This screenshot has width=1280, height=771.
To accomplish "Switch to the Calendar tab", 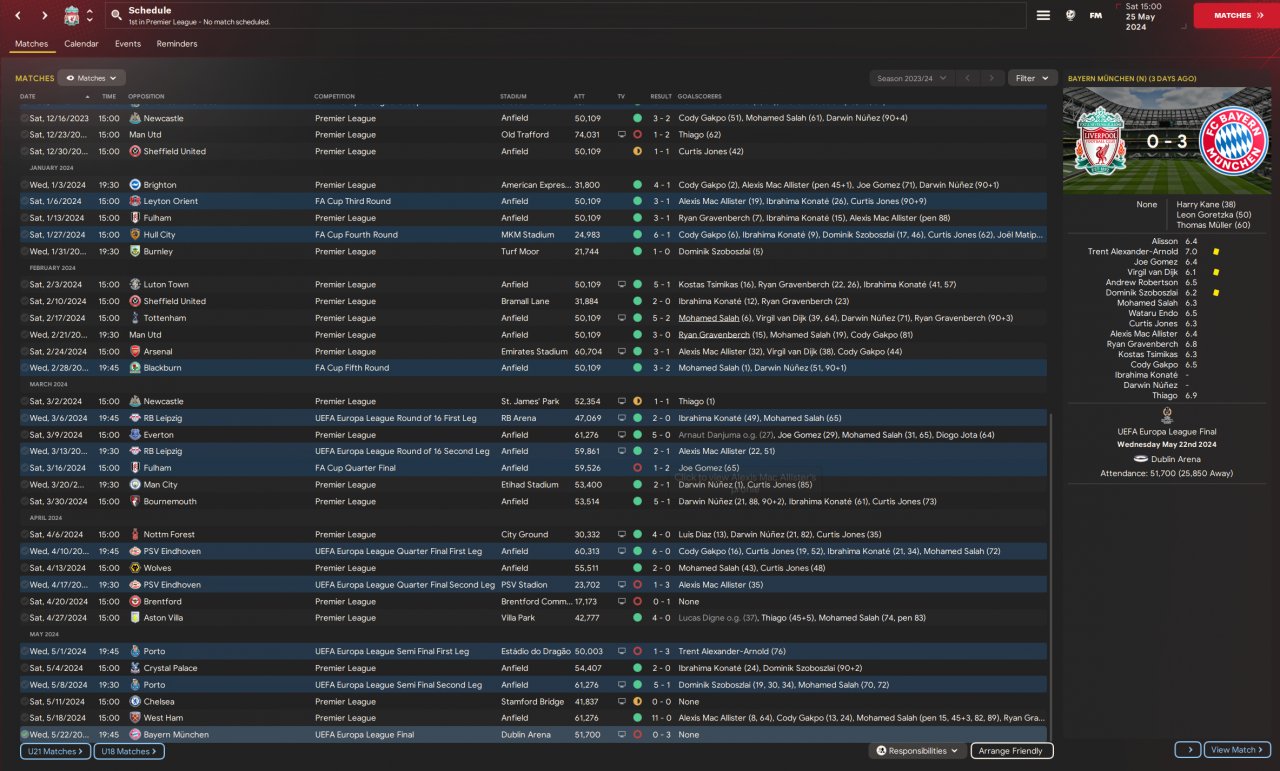I will (81, 44).
